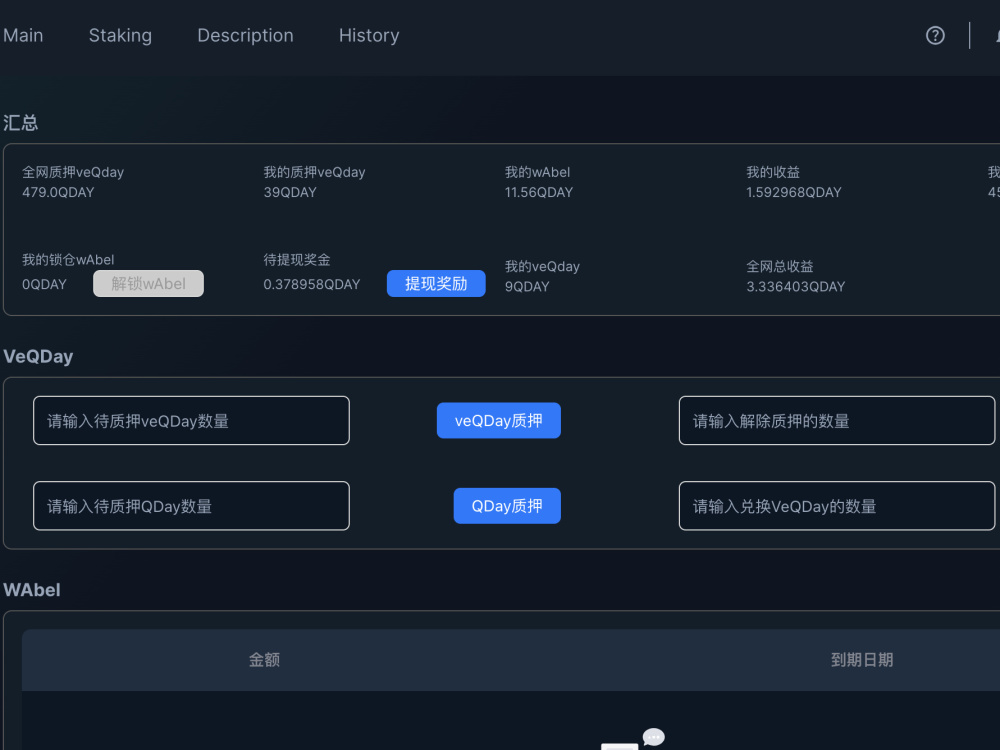Select the 我的锁仓wAbel value 0QDAY
1000x750 pixels.
click(x=44, y=284)
